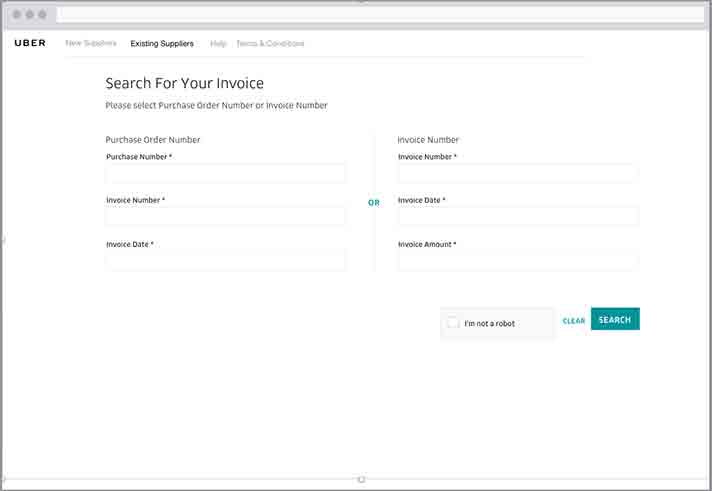Focus the Purchase Number field
This screenshot has height=491, width=712.
coord(225,174)
